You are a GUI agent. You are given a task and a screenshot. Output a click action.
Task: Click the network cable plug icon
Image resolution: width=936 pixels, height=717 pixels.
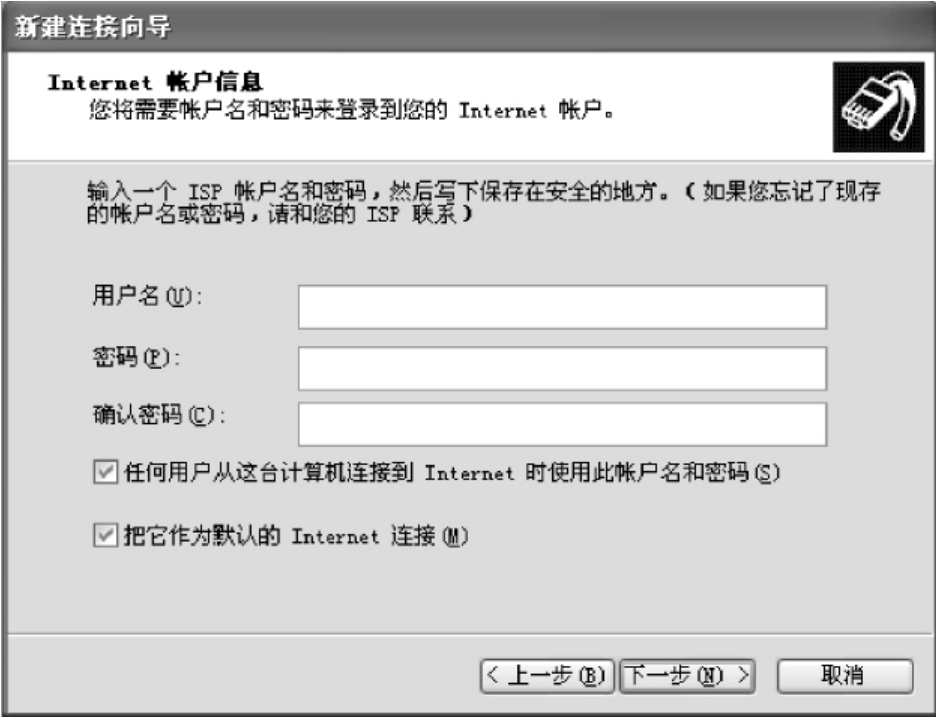point(878,107)
